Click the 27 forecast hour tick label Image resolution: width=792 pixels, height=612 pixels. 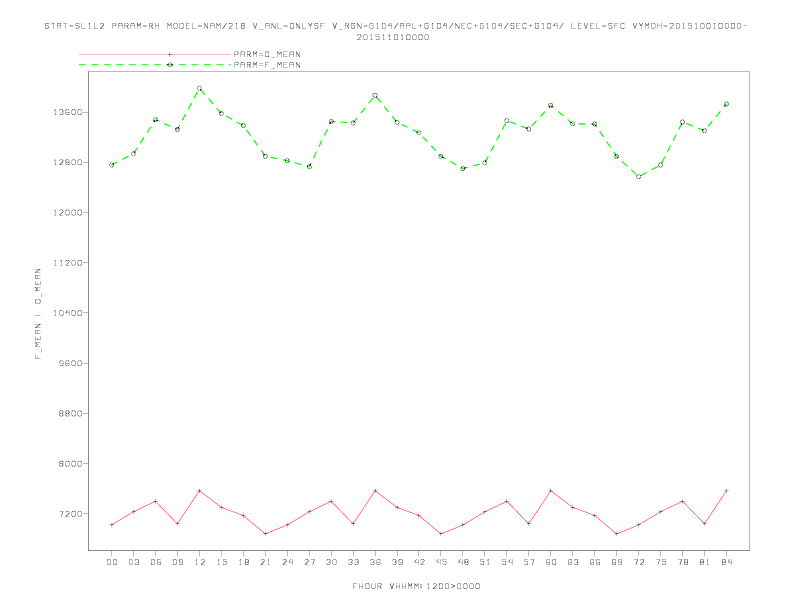click(309, 562)
